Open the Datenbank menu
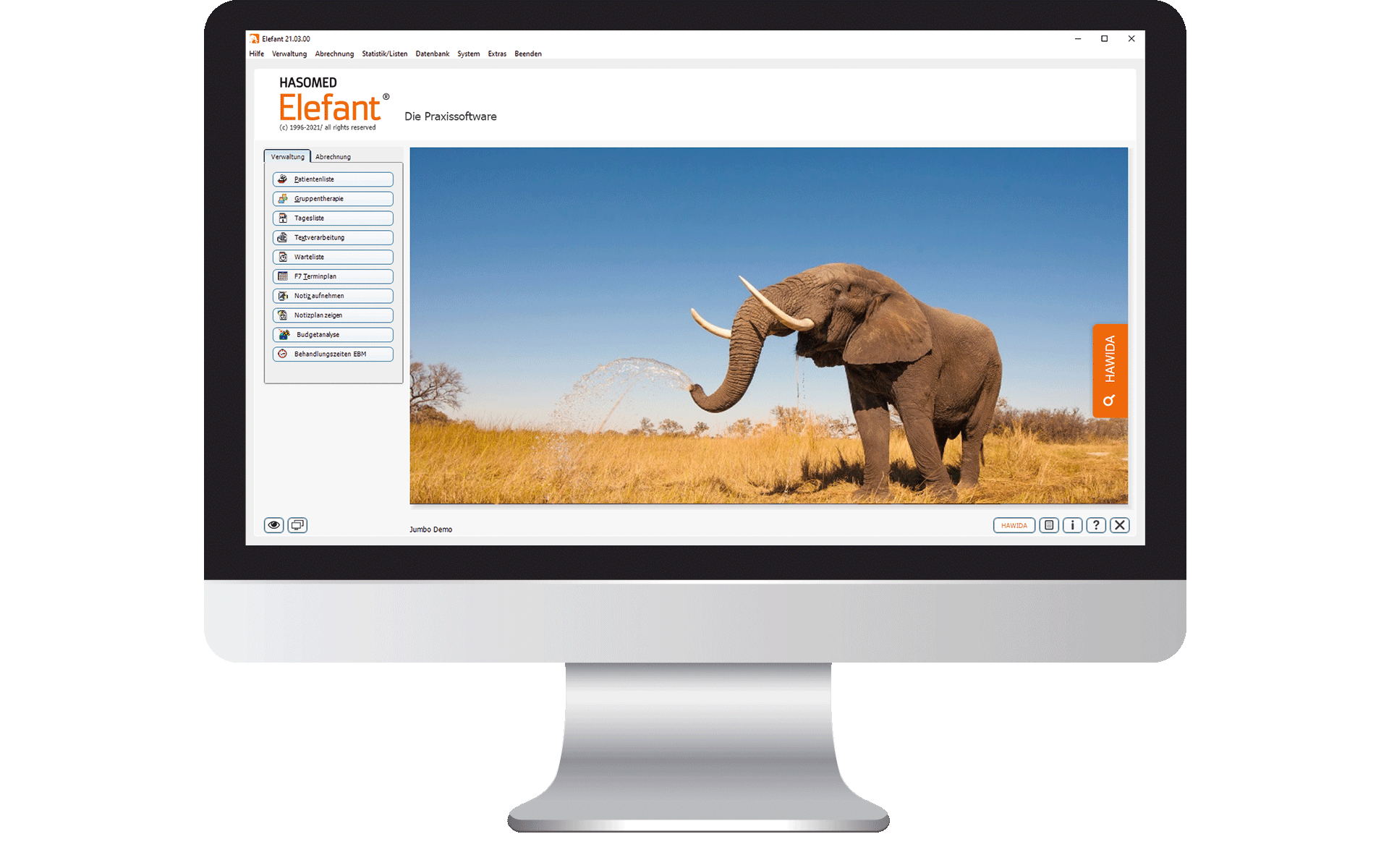The width and height of the screenshot is (1389, 868). pyautogui.click(x=433, y=54)
